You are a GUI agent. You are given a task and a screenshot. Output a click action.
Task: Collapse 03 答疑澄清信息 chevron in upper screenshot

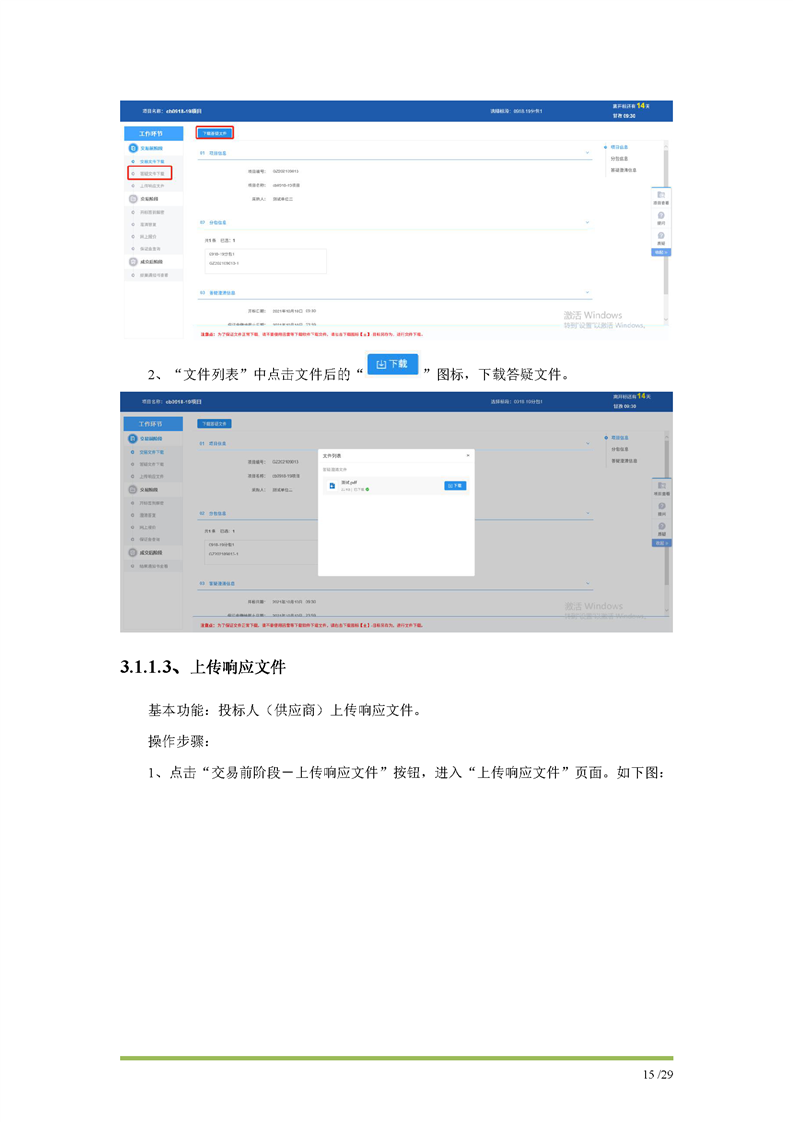click(587, 293)
